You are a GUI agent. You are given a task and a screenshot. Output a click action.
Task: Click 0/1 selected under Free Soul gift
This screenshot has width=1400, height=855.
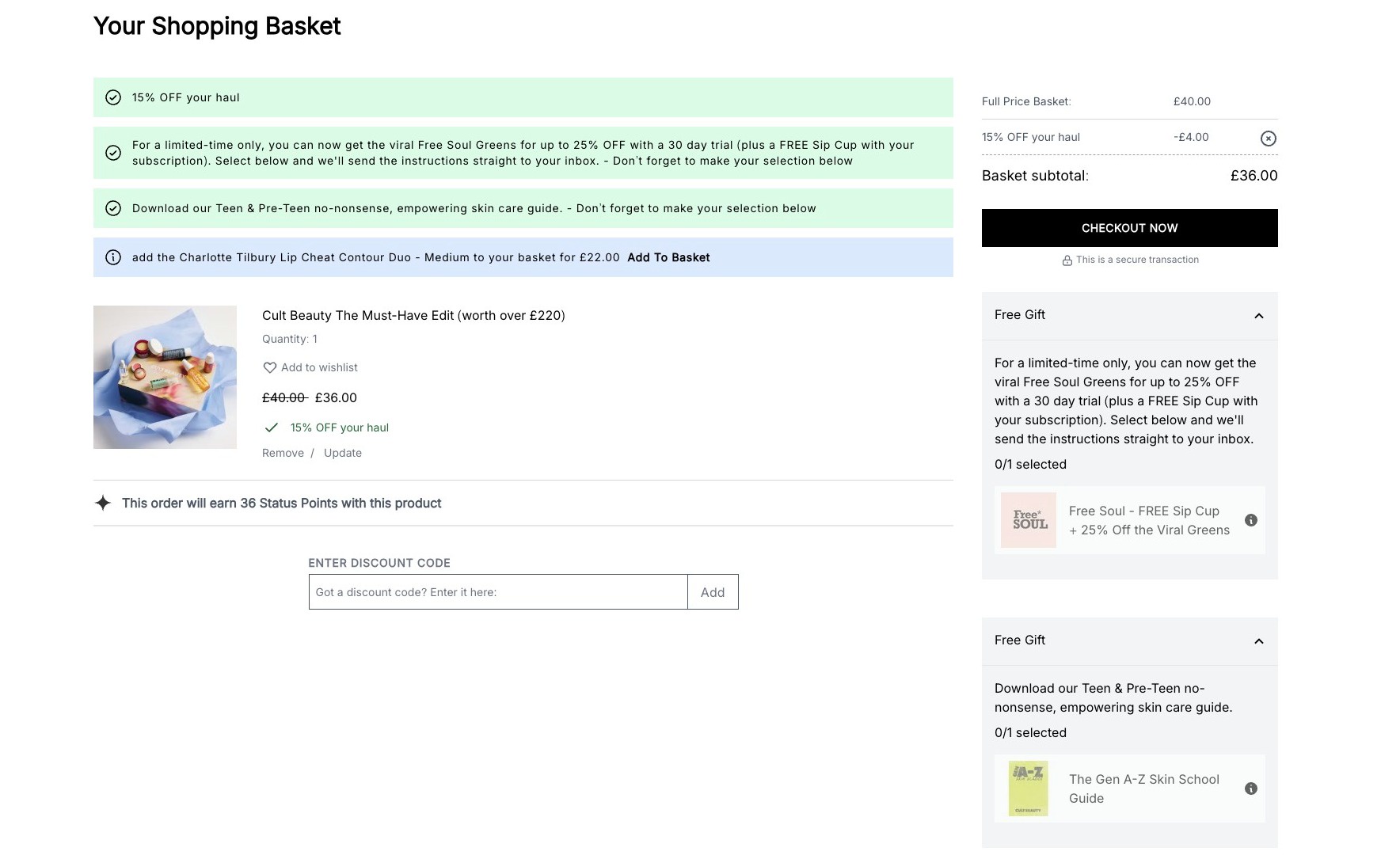coord(1030,464)
